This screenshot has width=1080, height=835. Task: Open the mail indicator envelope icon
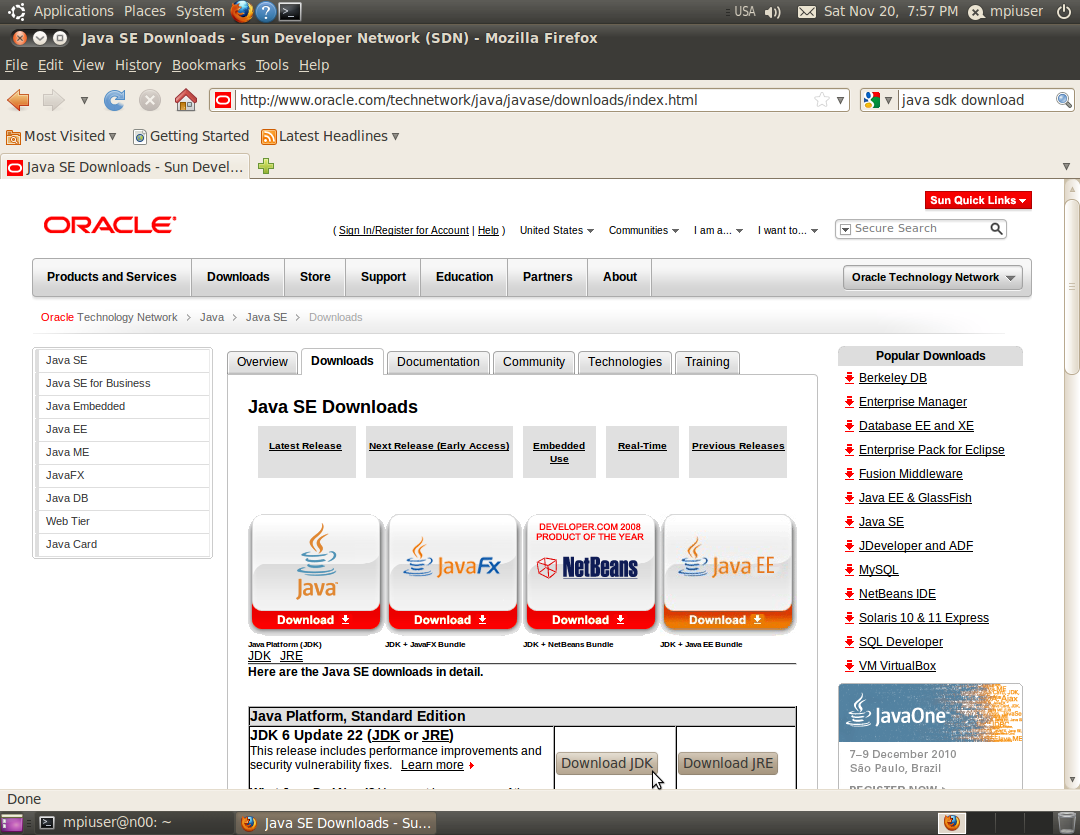[807, 12]
